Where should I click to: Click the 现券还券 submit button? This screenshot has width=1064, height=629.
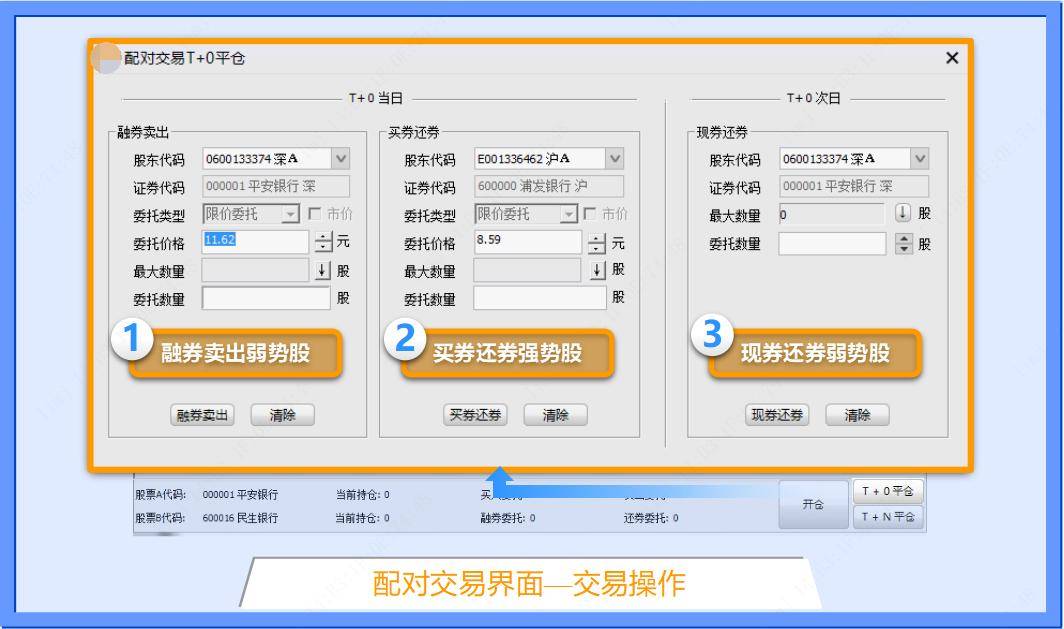(777, 415)
